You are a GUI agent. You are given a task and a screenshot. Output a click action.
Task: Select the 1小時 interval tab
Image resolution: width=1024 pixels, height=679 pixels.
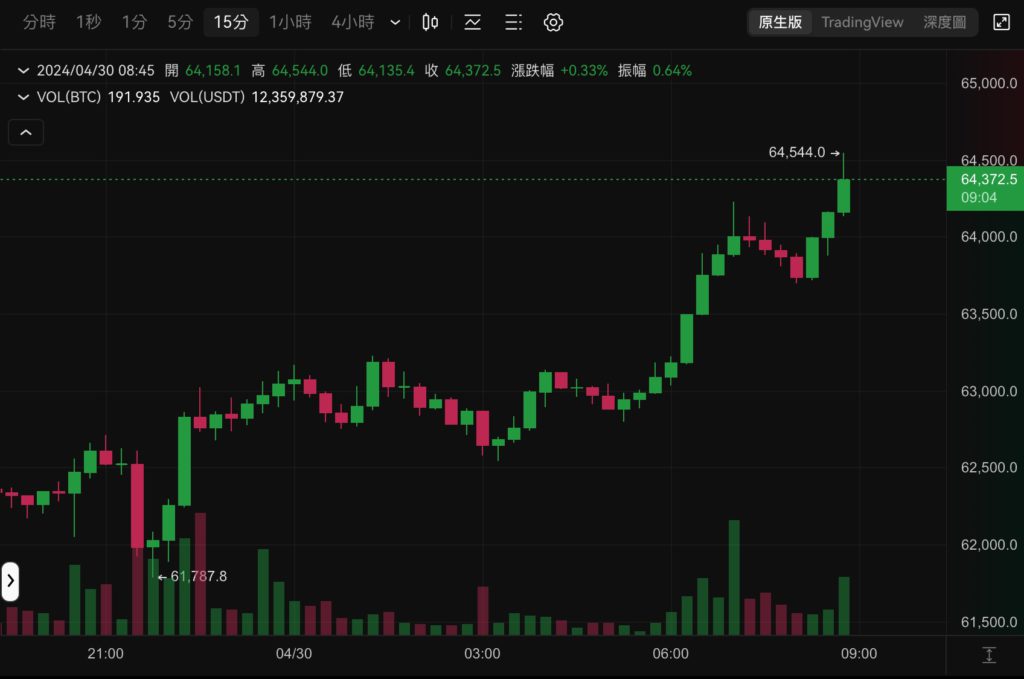coord(291,22)
